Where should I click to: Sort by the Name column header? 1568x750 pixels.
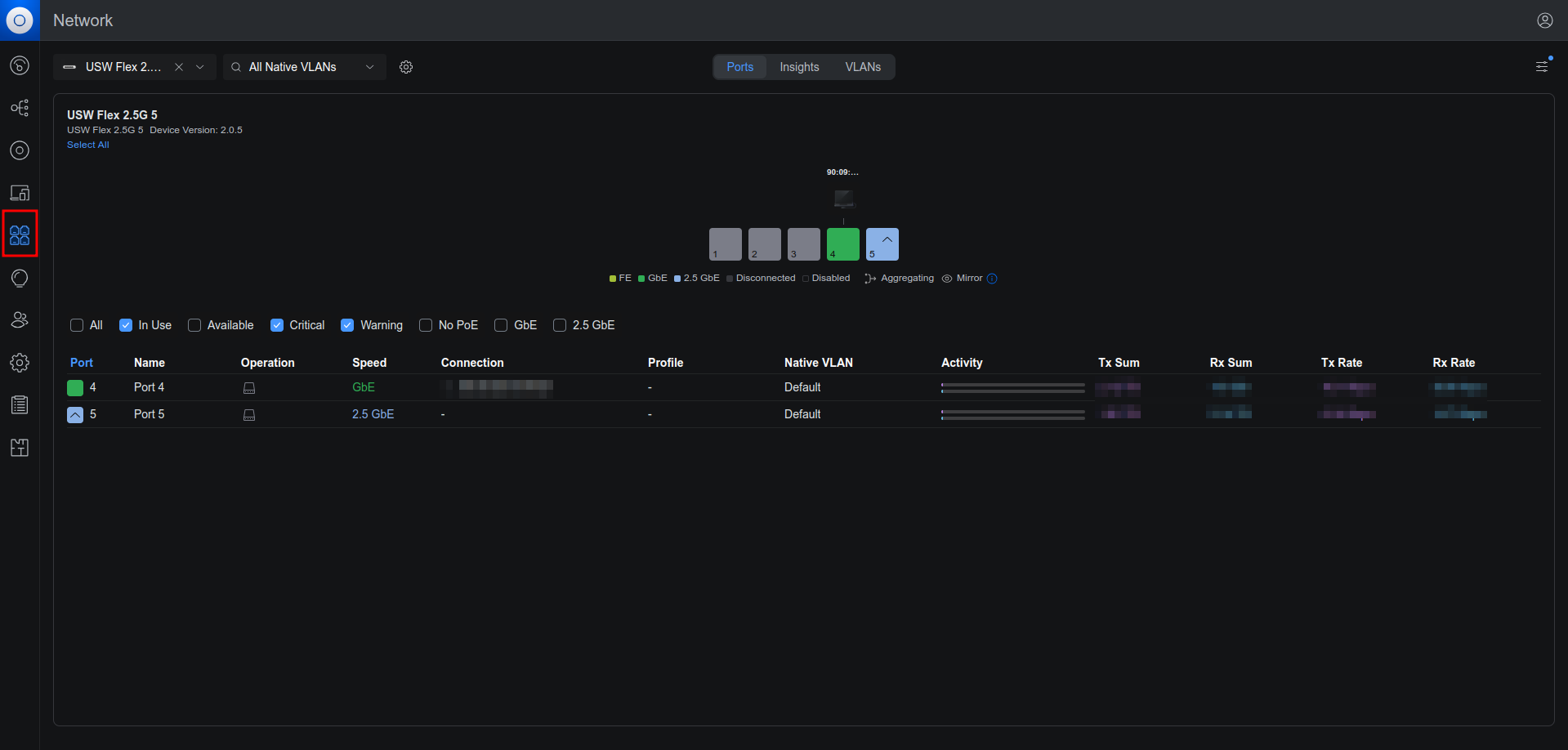click(x=150, y=363)
